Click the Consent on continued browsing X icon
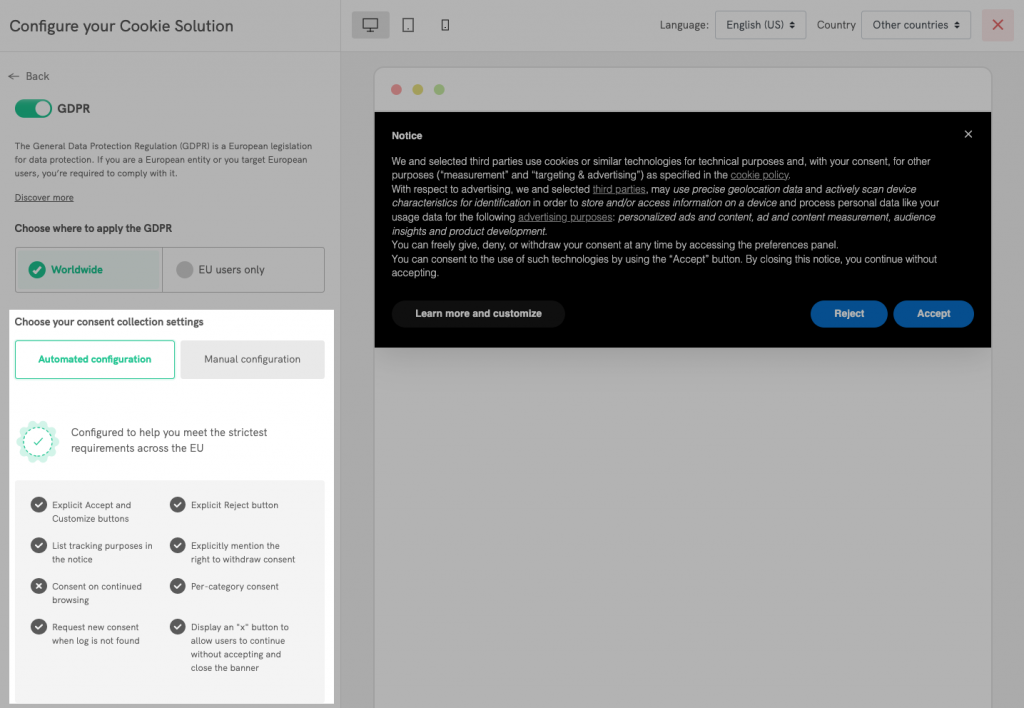1024x708 pixels. click(38, 587)
